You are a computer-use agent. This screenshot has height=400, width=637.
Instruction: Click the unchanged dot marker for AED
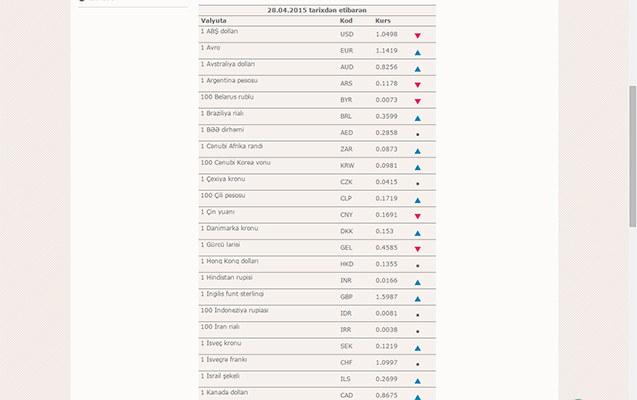pyautogui.click(x=417, y=134)
